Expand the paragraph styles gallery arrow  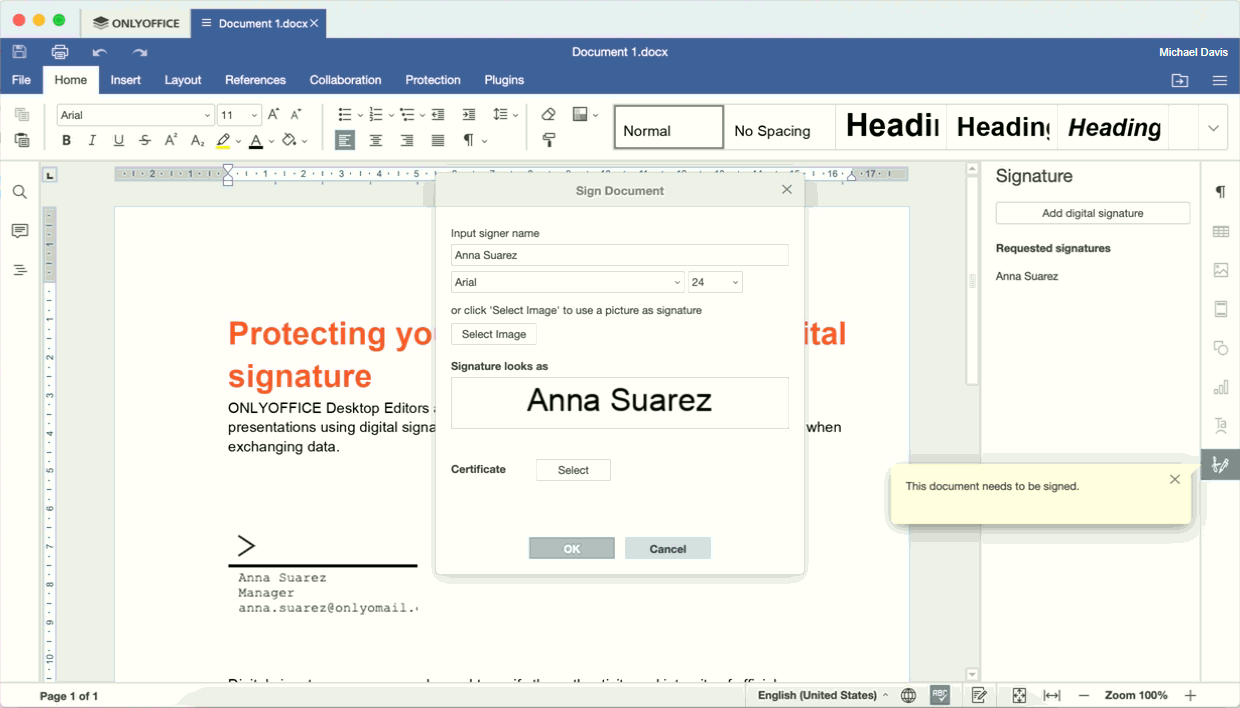tap(1213, 128)
